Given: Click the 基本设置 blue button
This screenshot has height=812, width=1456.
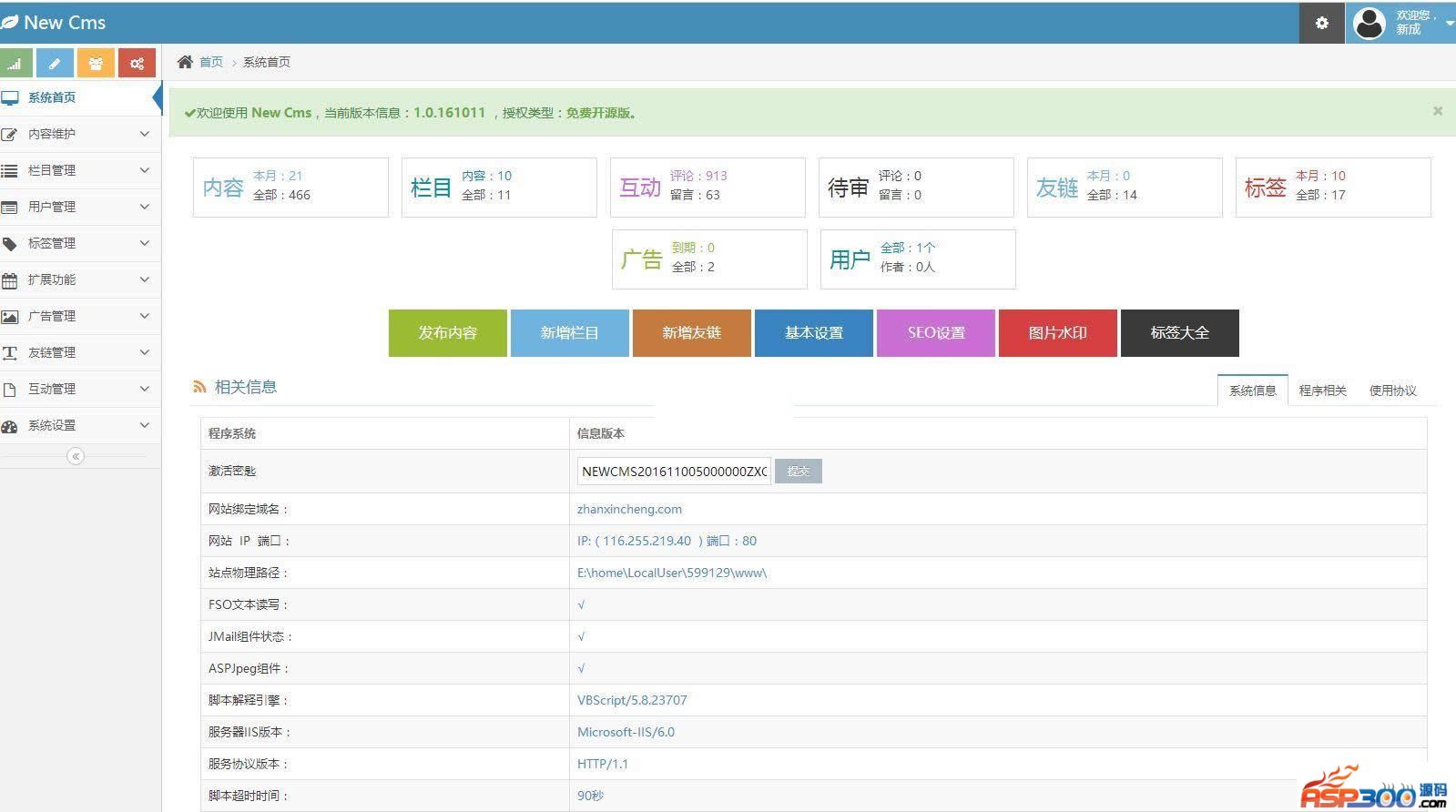Looking at the screenshot, I should [x=814, y=333].
